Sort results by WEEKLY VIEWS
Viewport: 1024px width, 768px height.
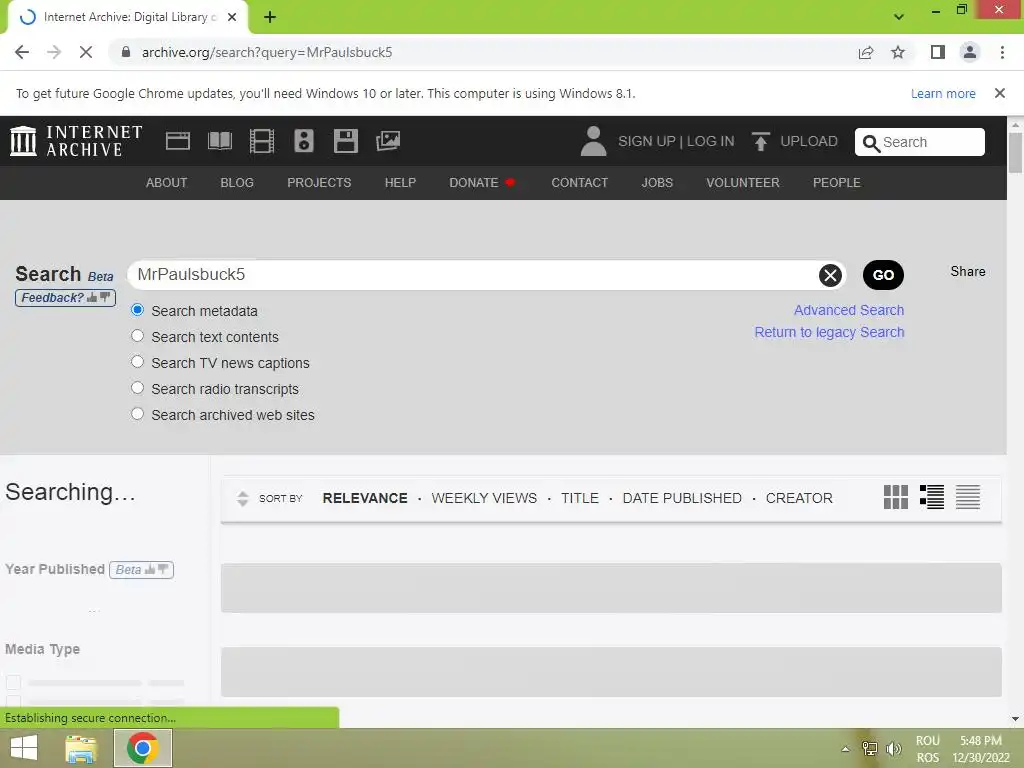click(484, 498)
